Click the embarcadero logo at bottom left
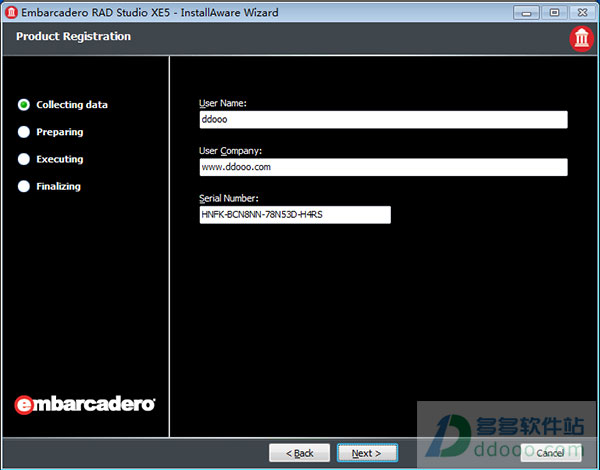The image size is (600, 470). (x=85, y=404)
